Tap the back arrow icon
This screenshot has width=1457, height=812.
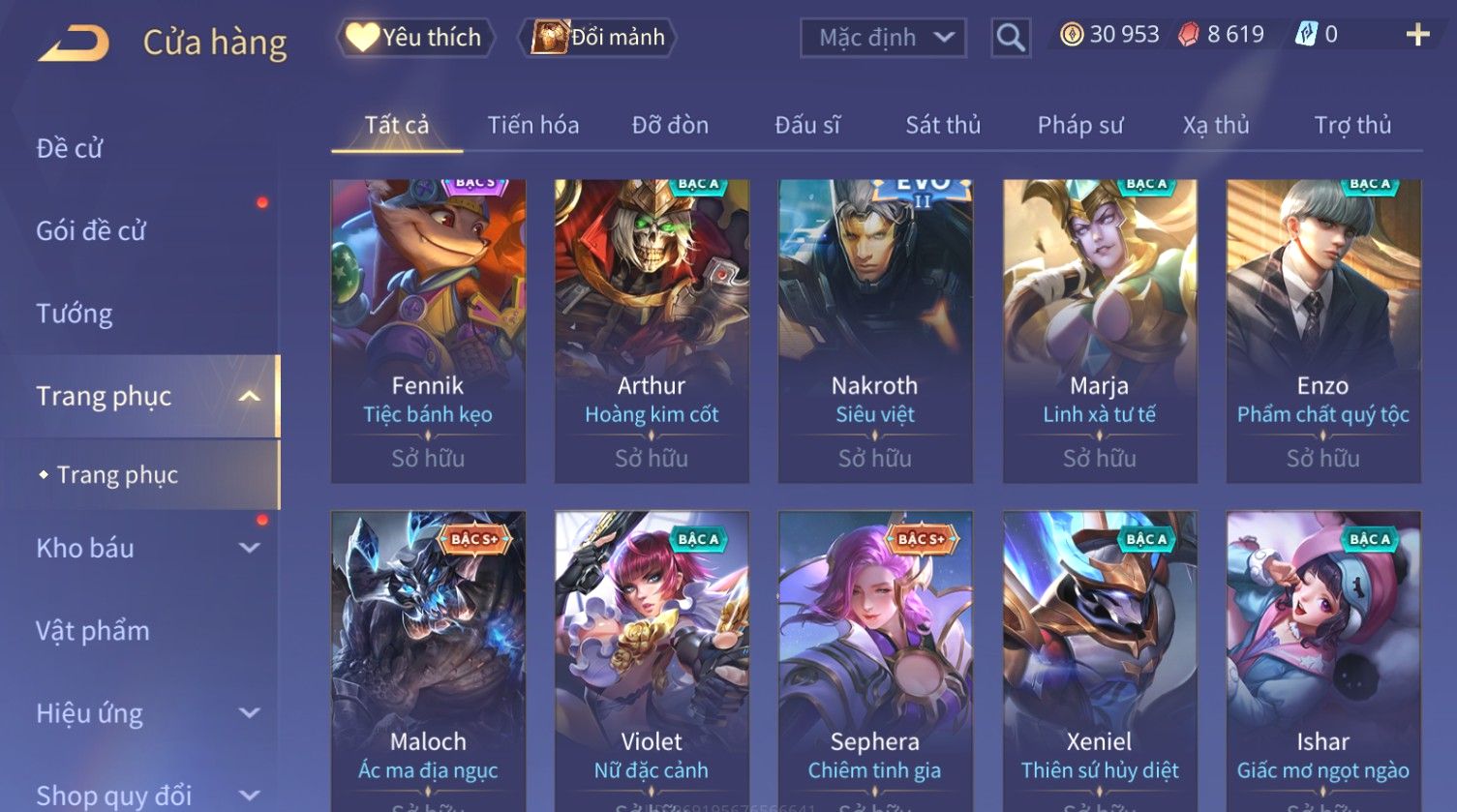(x=74, y=44)
